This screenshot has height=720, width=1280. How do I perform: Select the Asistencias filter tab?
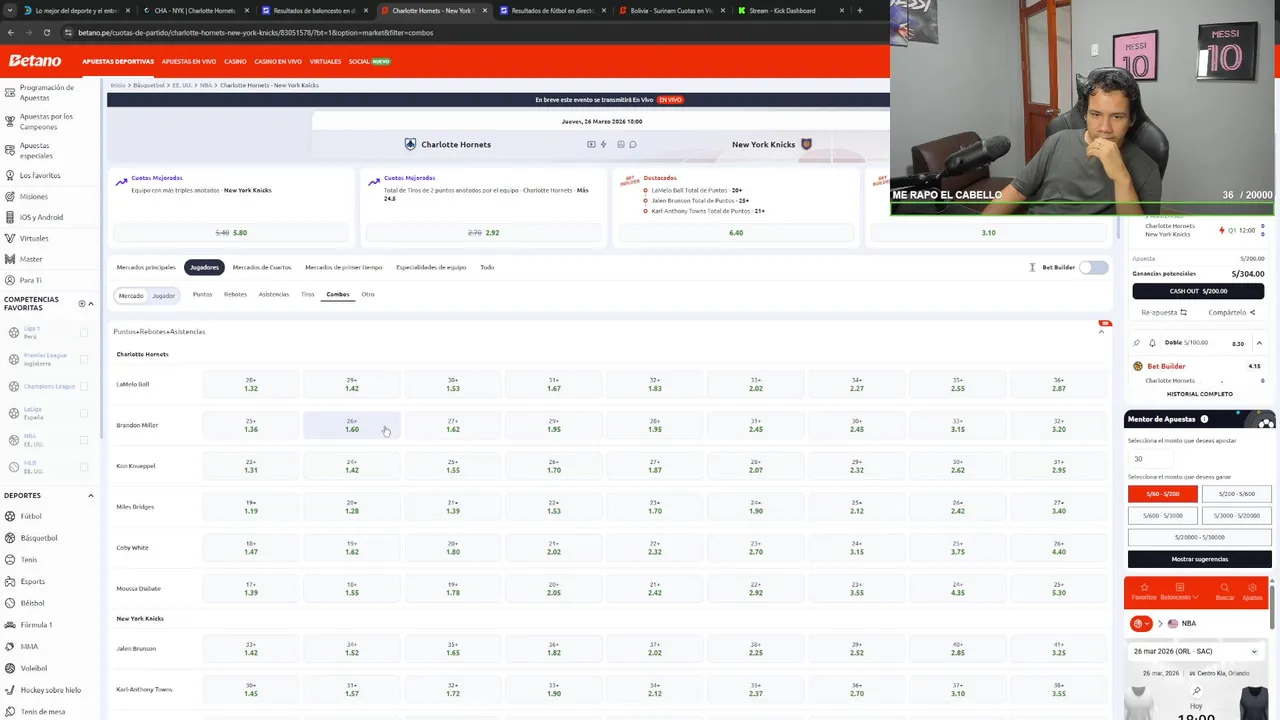[274, 294]
